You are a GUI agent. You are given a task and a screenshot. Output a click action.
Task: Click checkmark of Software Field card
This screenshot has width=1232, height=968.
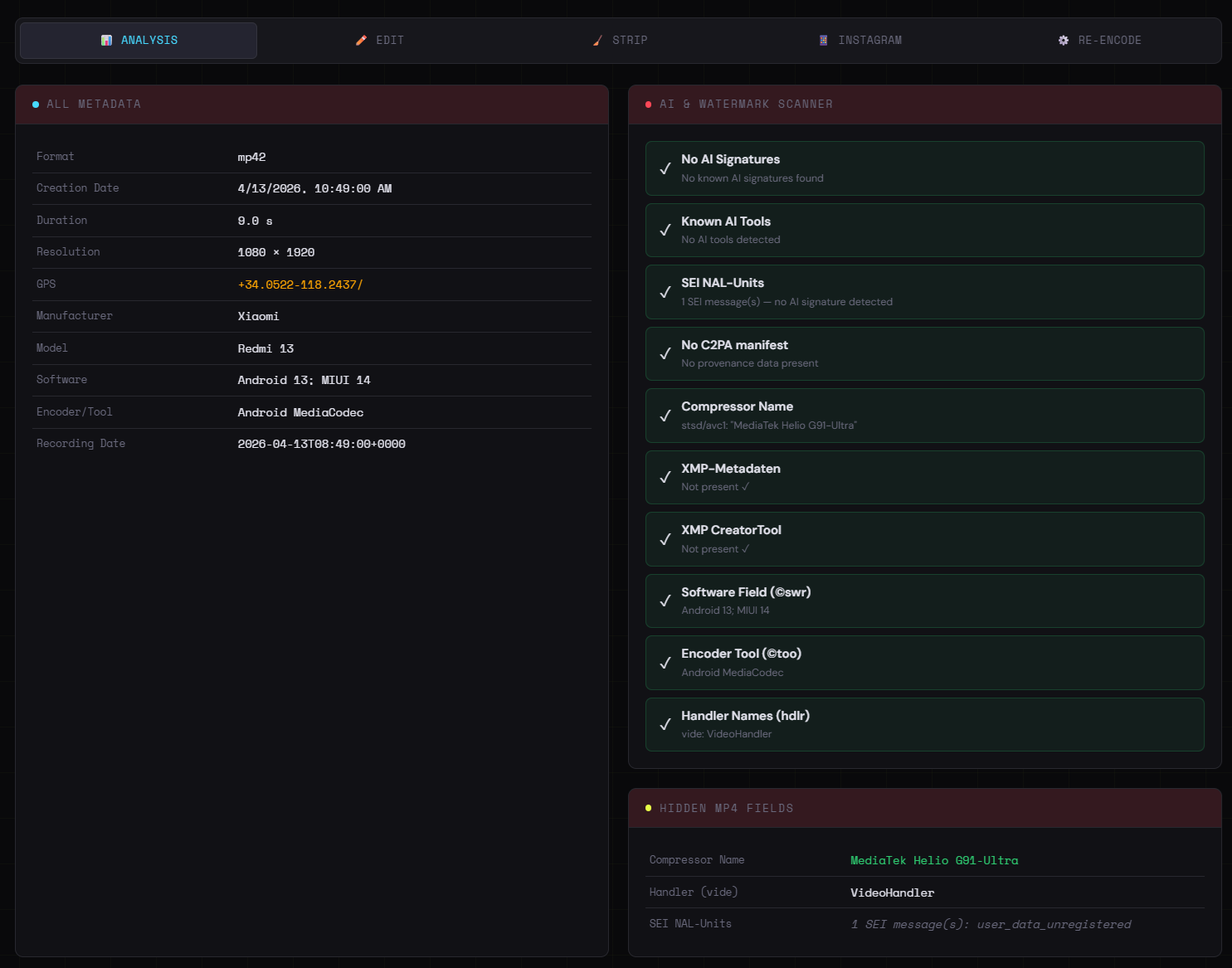[x=665, y=601]
